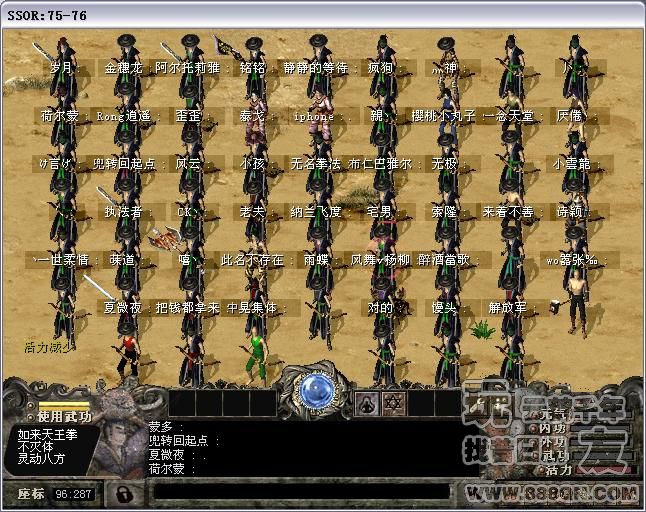The image size is (646, 512).
Task: Click the dropped axe item on the ground
Action: point(167,239)
